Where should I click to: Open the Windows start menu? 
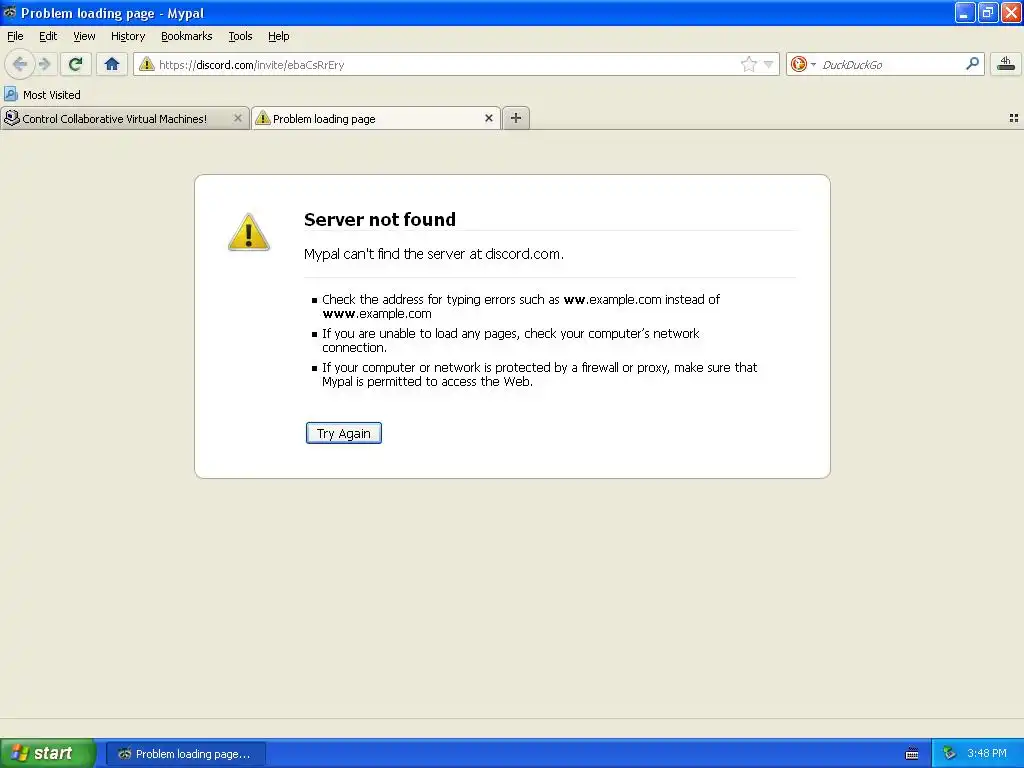coord(48,753)
